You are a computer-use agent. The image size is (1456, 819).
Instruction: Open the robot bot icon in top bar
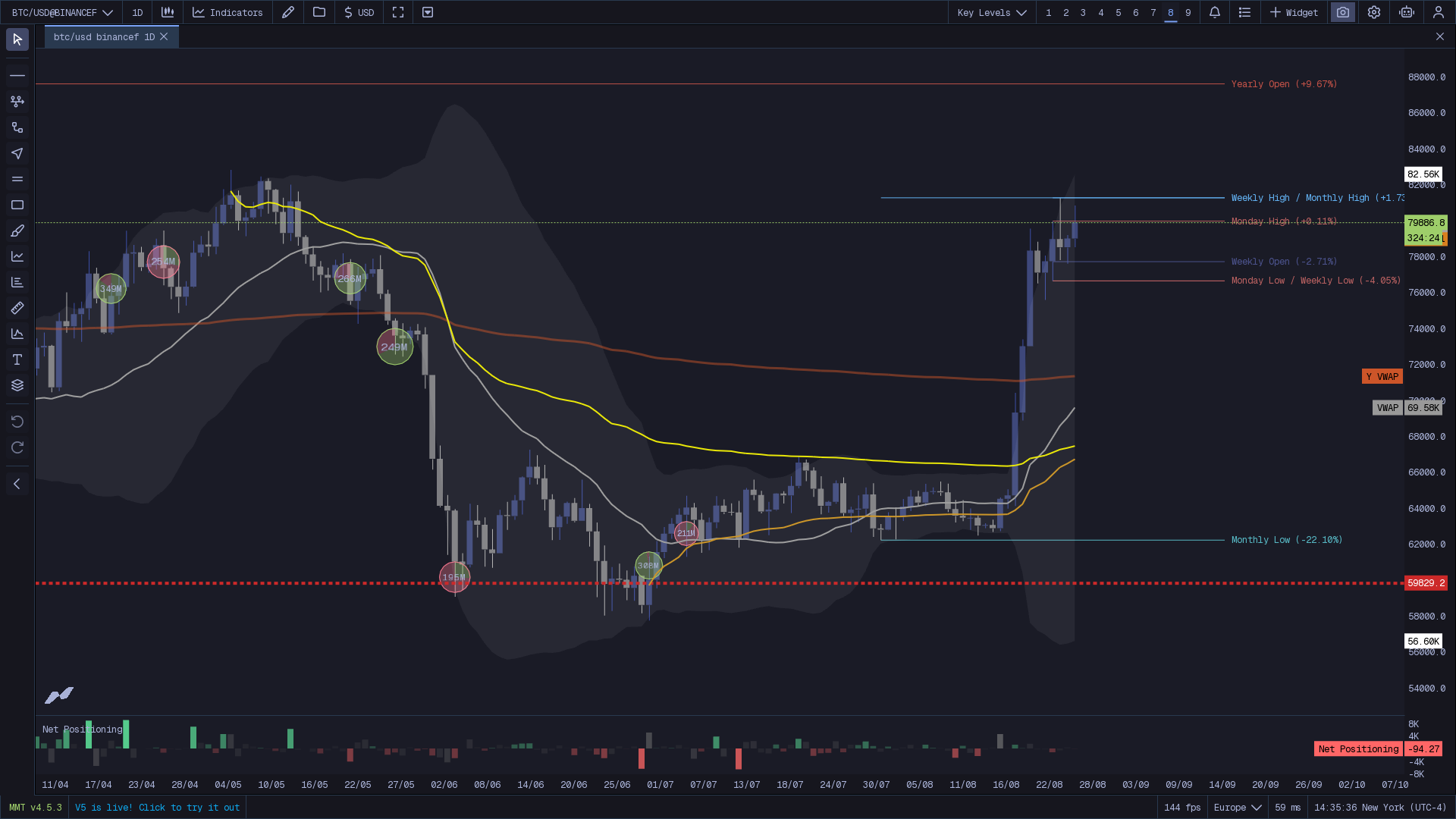coord(1407,12)
